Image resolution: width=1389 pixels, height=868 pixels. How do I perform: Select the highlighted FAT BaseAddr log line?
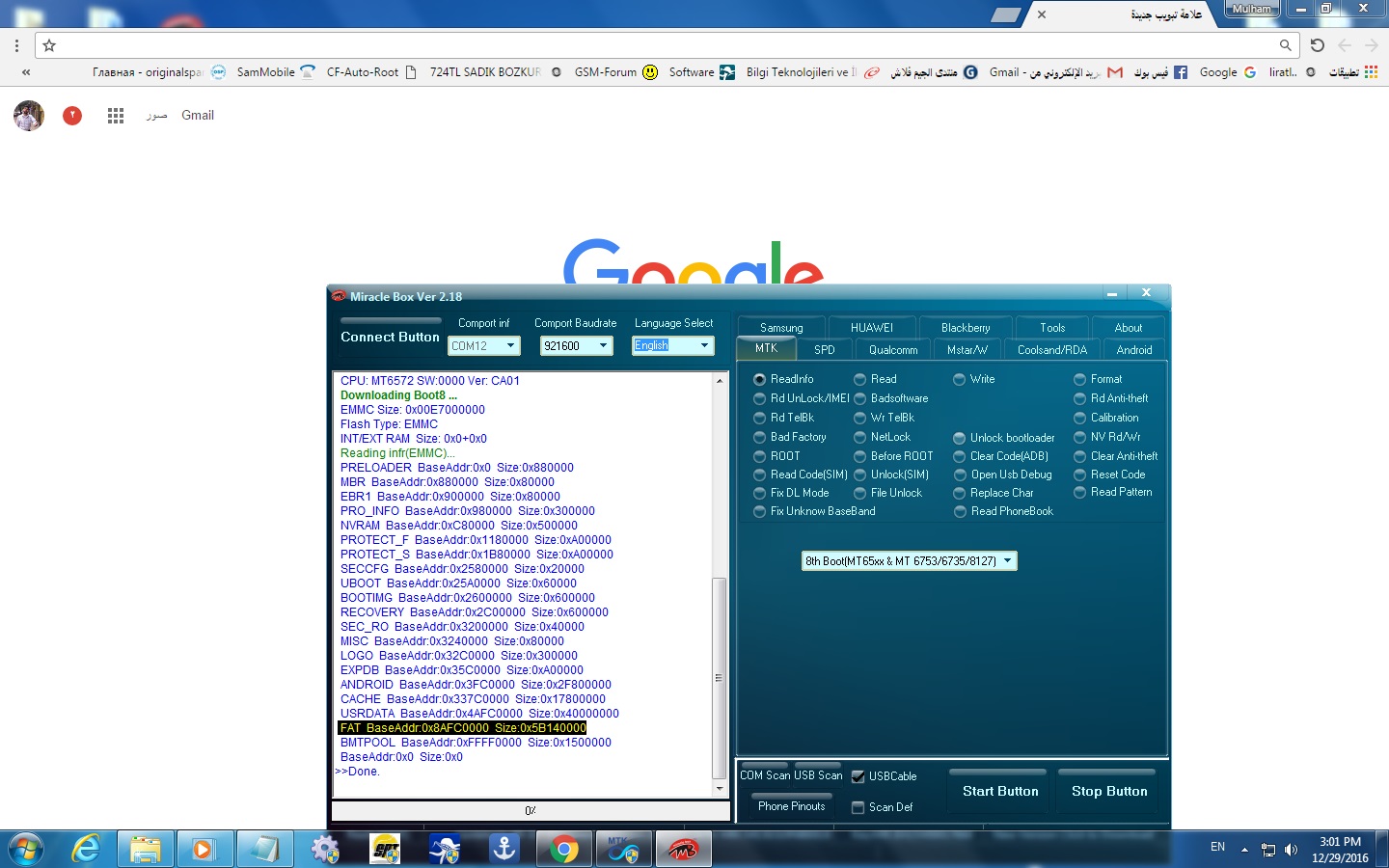(x=463, y=728)
